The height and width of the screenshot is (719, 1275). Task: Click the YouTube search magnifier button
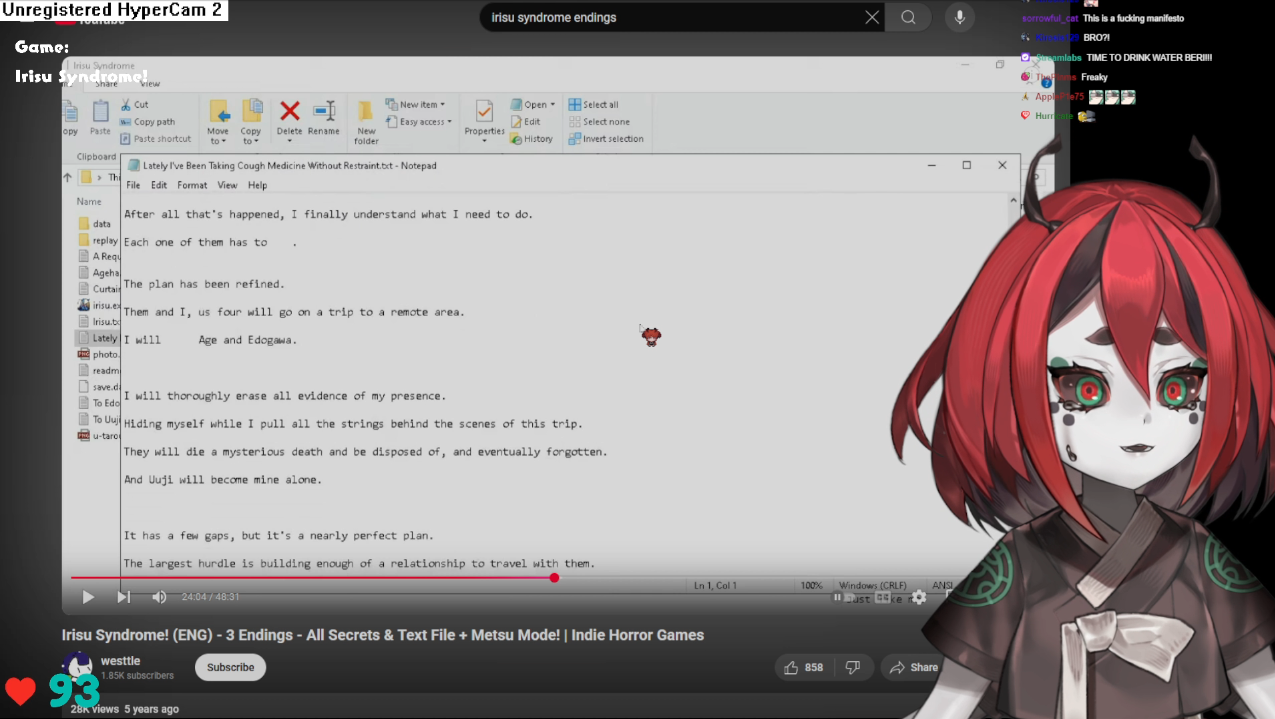[x=908, y=17]
